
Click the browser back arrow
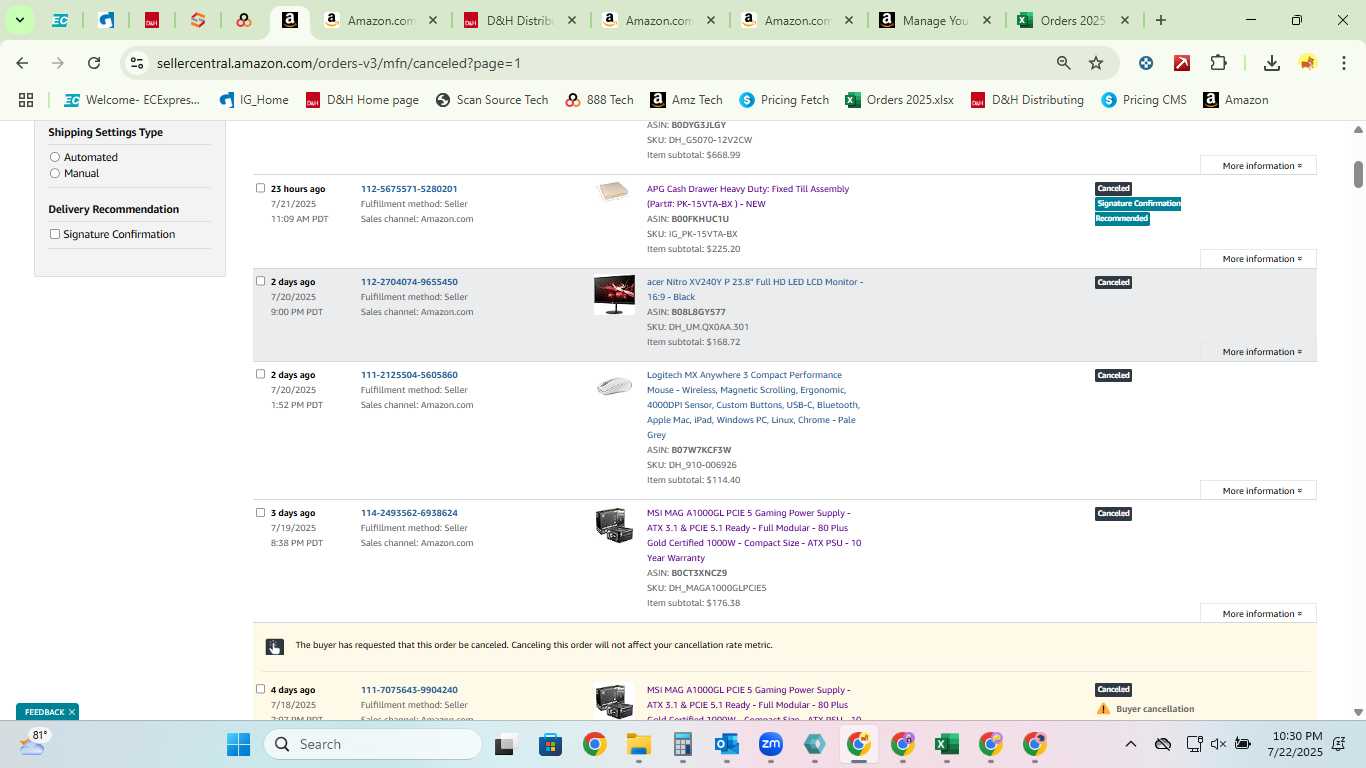click(x=22, y=63)
